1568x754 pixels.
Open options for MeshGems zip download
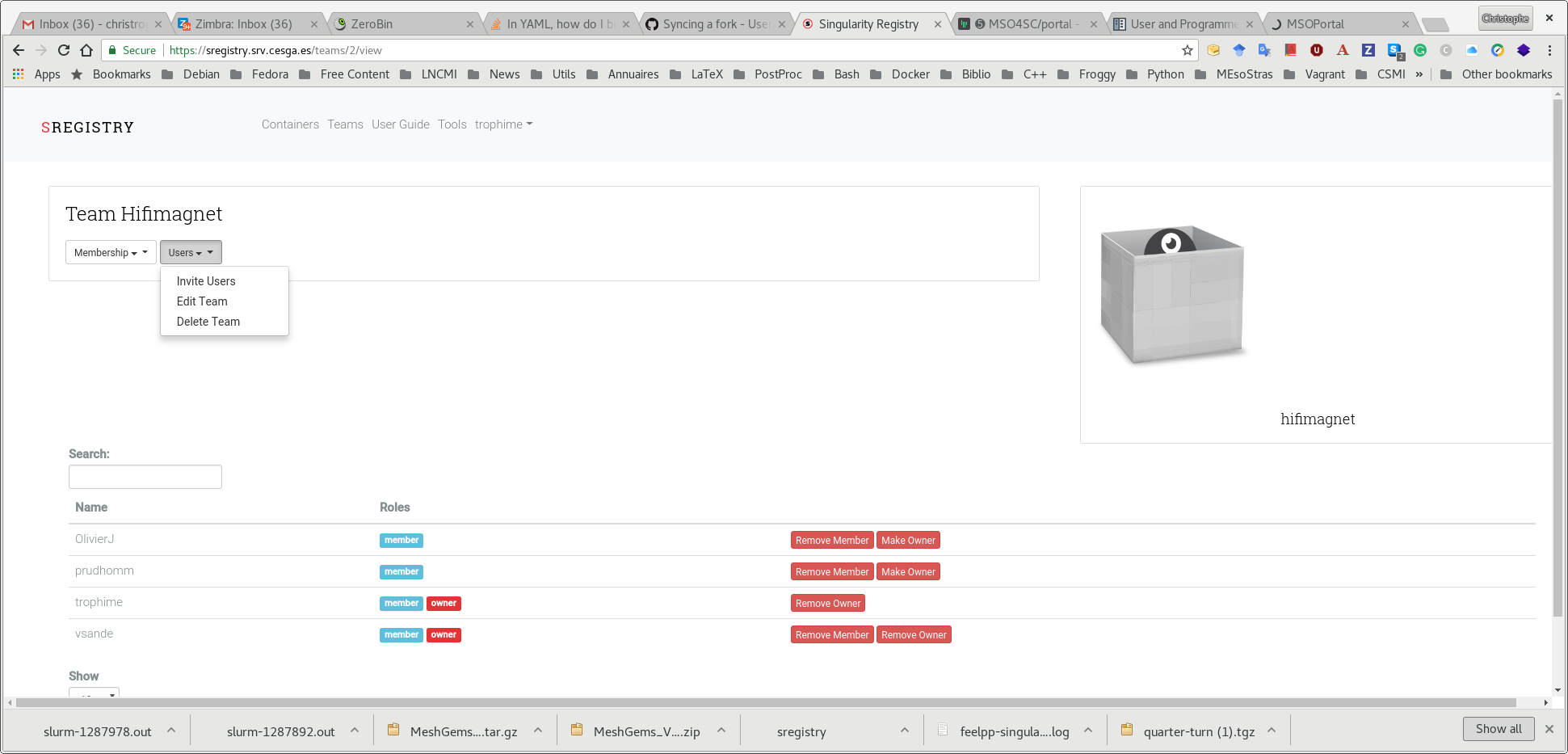pyautogui.click(x=721, y=731)
